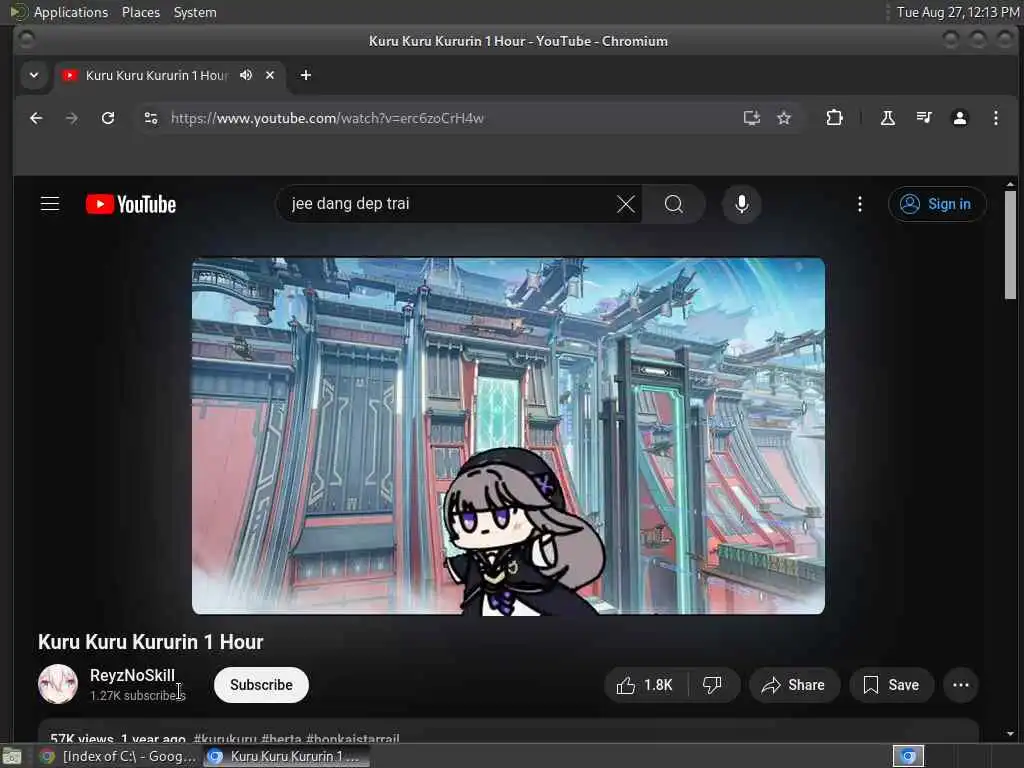1024x768 pixels.
Task: Click the page vertical scrollbar
Action: tap(1010, 245)
